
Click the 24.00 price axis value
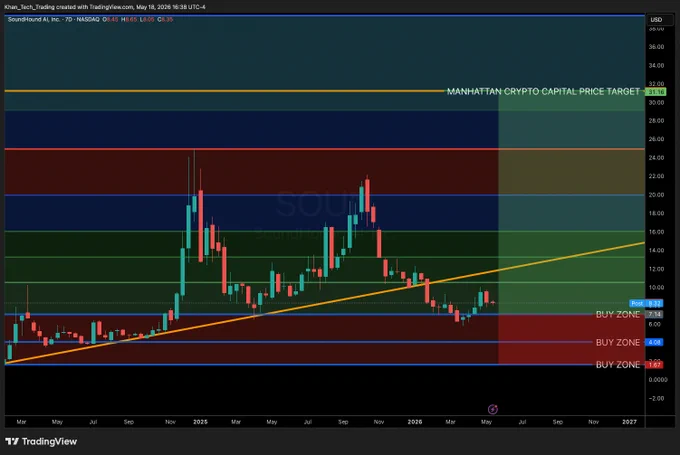point(656,158)
